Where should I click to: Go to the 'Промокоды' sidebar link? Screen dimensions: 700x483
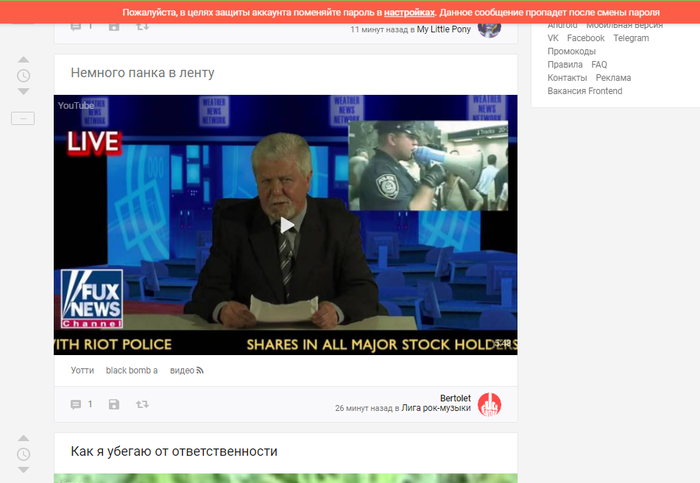click(571, 51)
